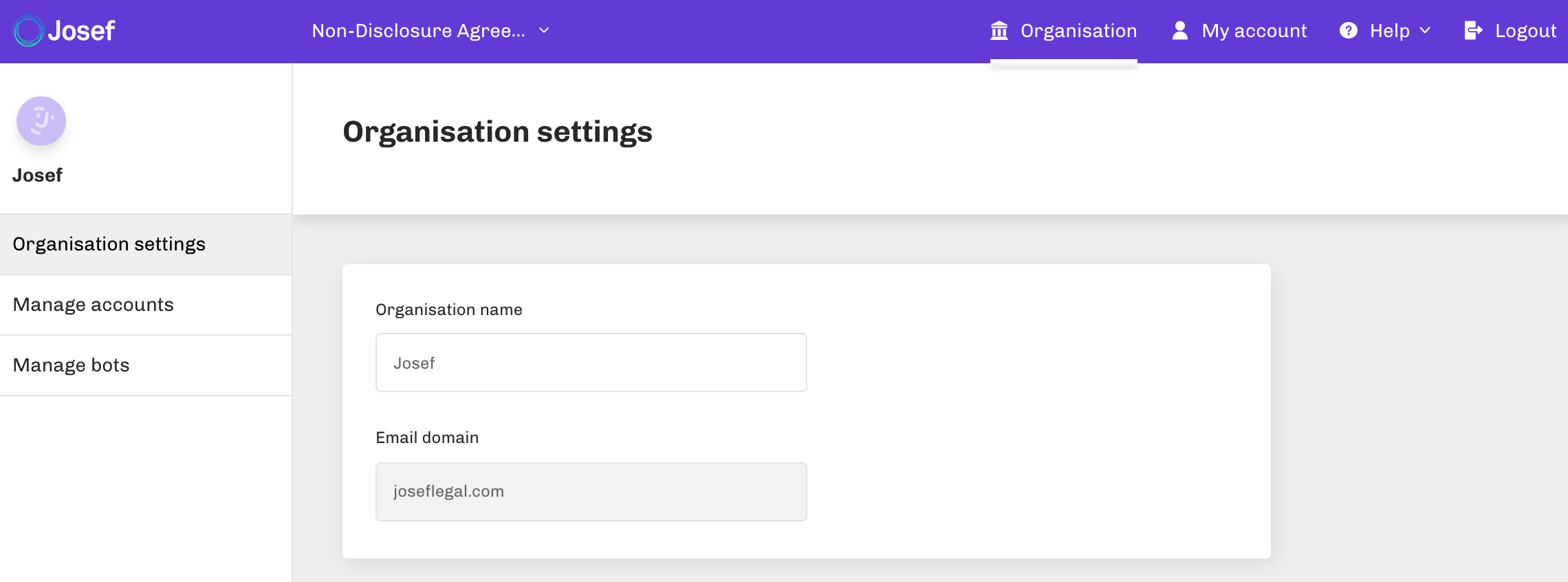Open Manage accounts in sidebar
This screenshot has width=1568, height=582.
[x=146, y=305]
